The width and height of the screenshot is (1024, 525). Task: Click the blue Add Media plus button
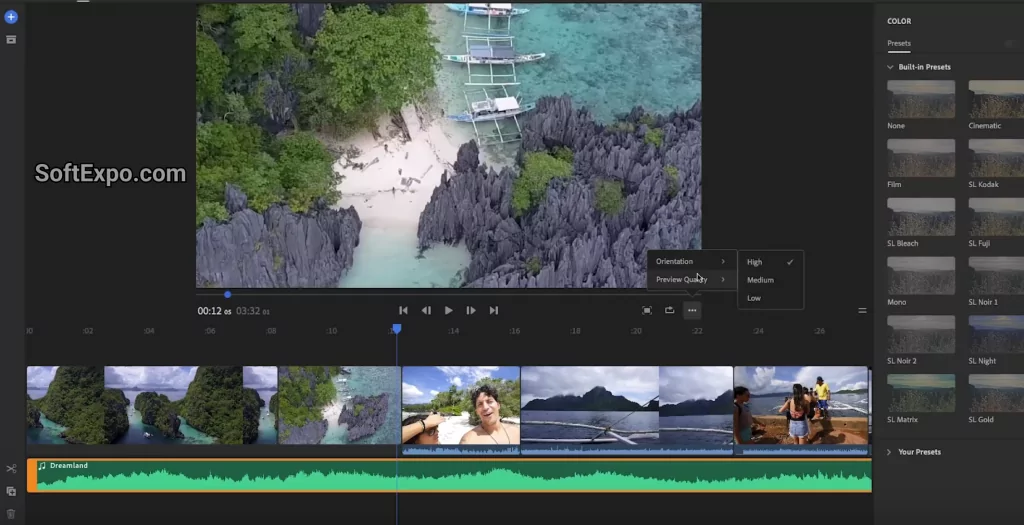click(x=11, y=17)
